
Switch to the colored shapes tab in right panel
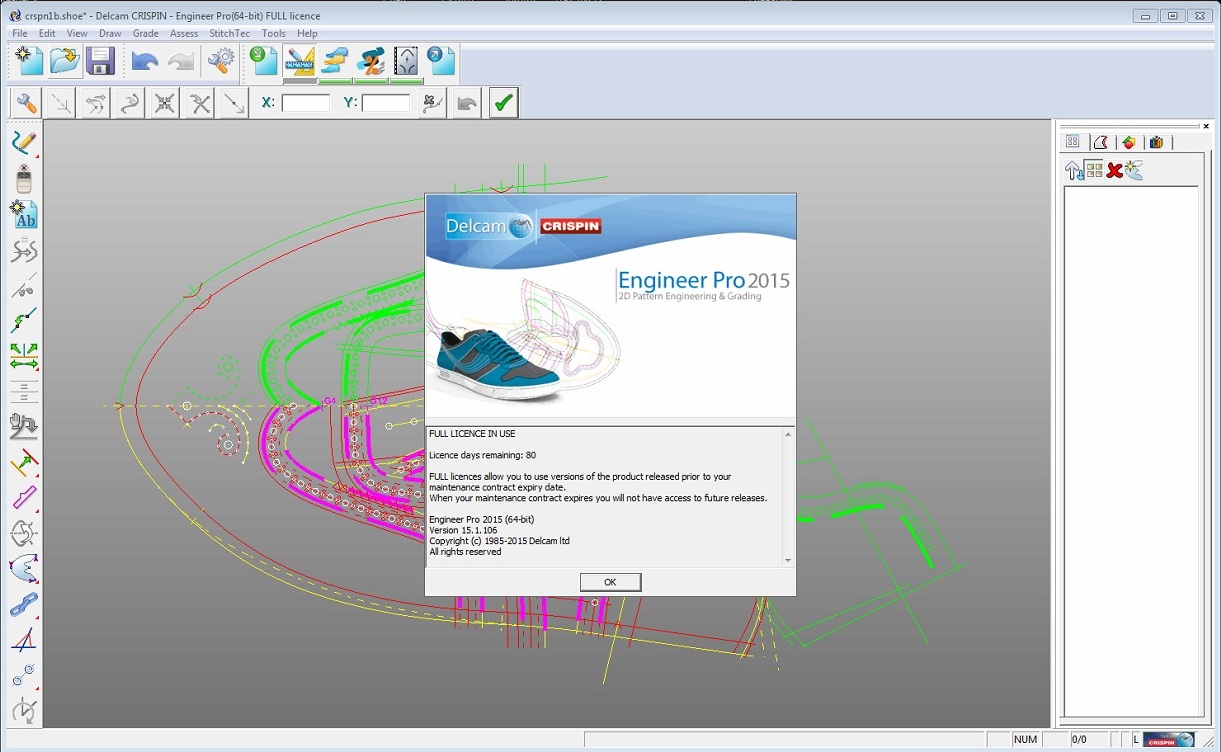[1129, 142]
